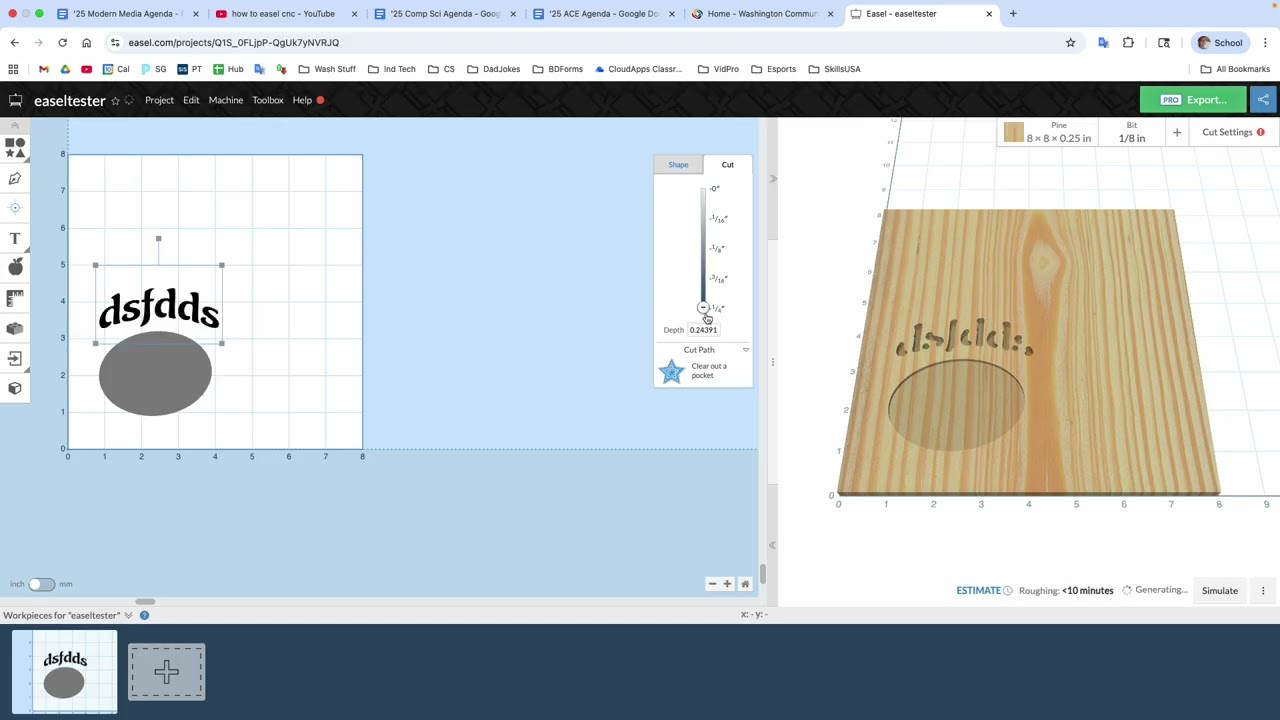Open the Edit menu
1280x720 pixels.
(191, 100)
